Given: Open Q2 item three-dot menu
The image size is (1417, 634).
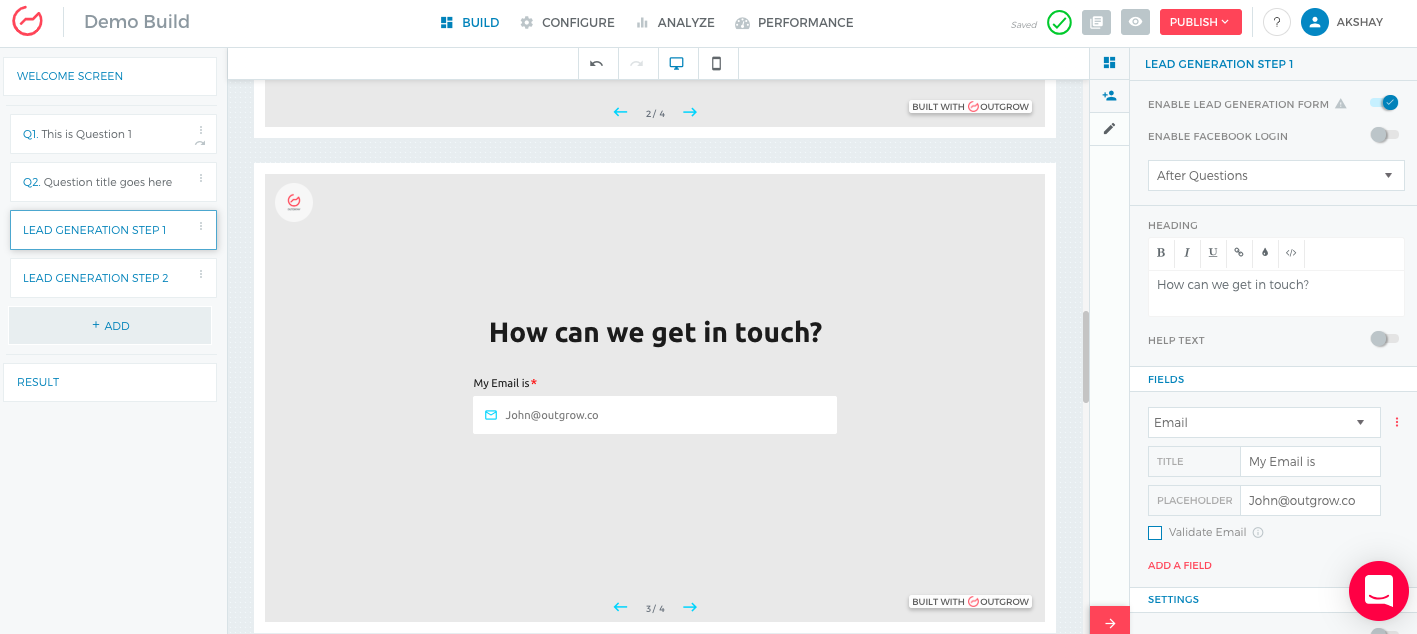Looking at the screenshot, I should point(201,178).
